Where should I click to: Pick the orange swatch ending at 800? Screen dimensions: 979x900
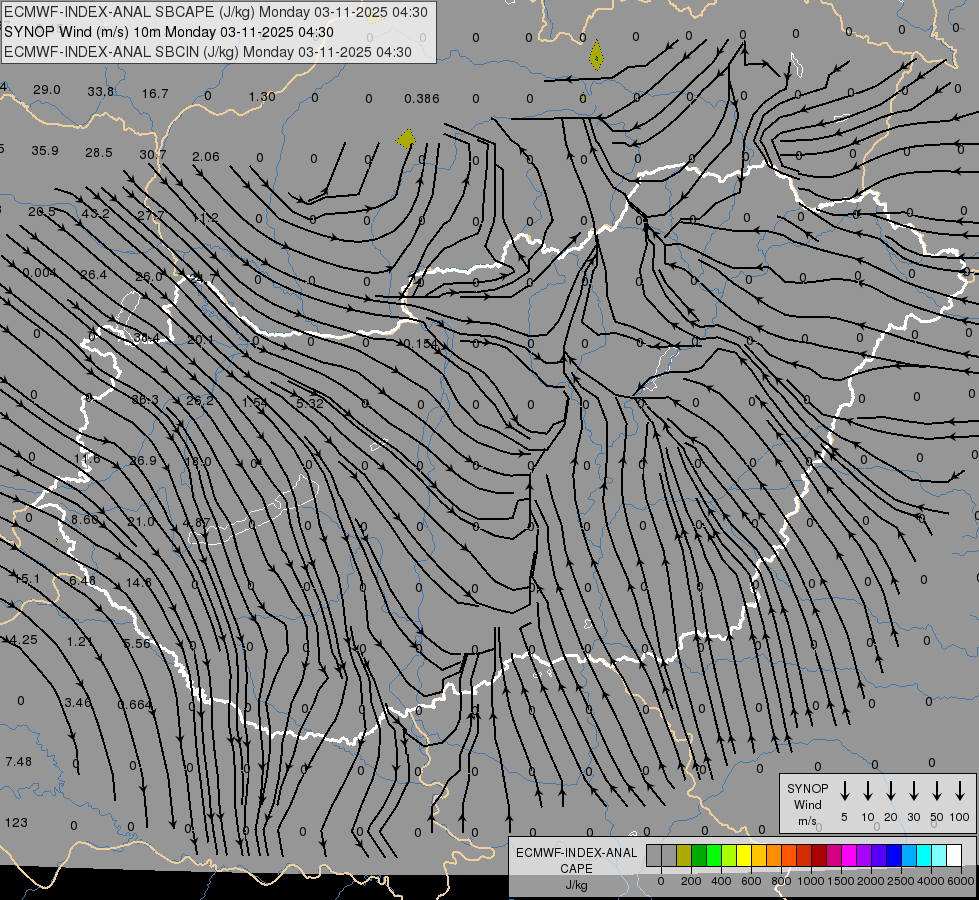[774, 855]
